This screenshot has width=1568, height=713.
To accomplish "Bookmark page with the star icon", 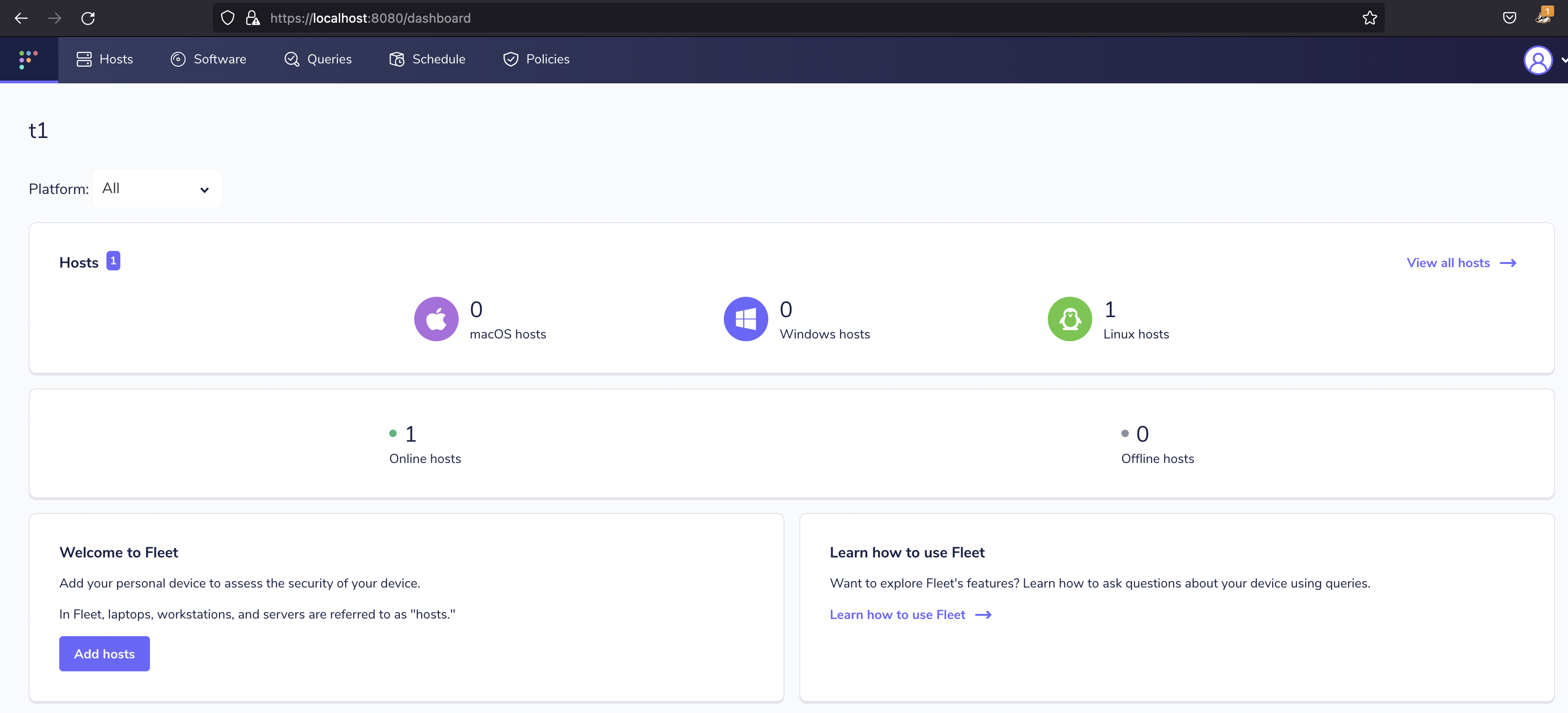I will point(1369,18).
